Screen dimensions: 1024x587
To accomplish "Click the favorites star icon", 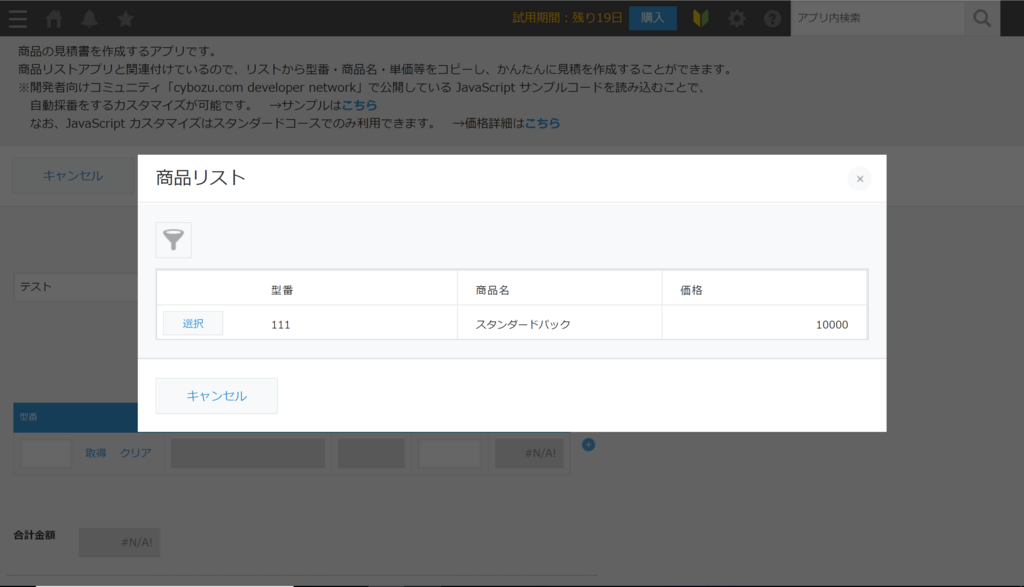I will [x=125, y=18].
